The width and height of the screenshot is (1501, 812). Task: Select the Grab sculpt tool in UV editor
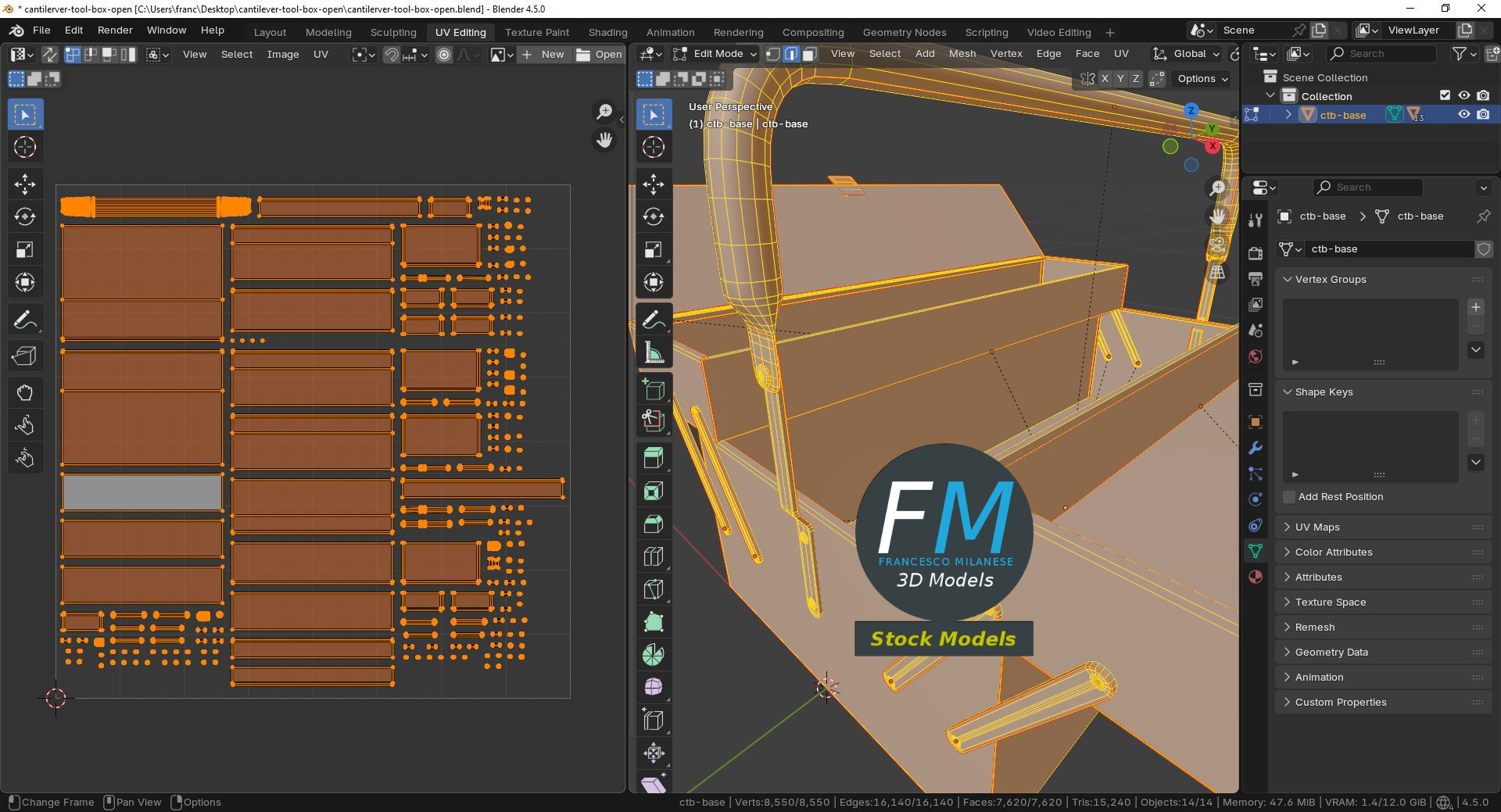tap(25, 392)
